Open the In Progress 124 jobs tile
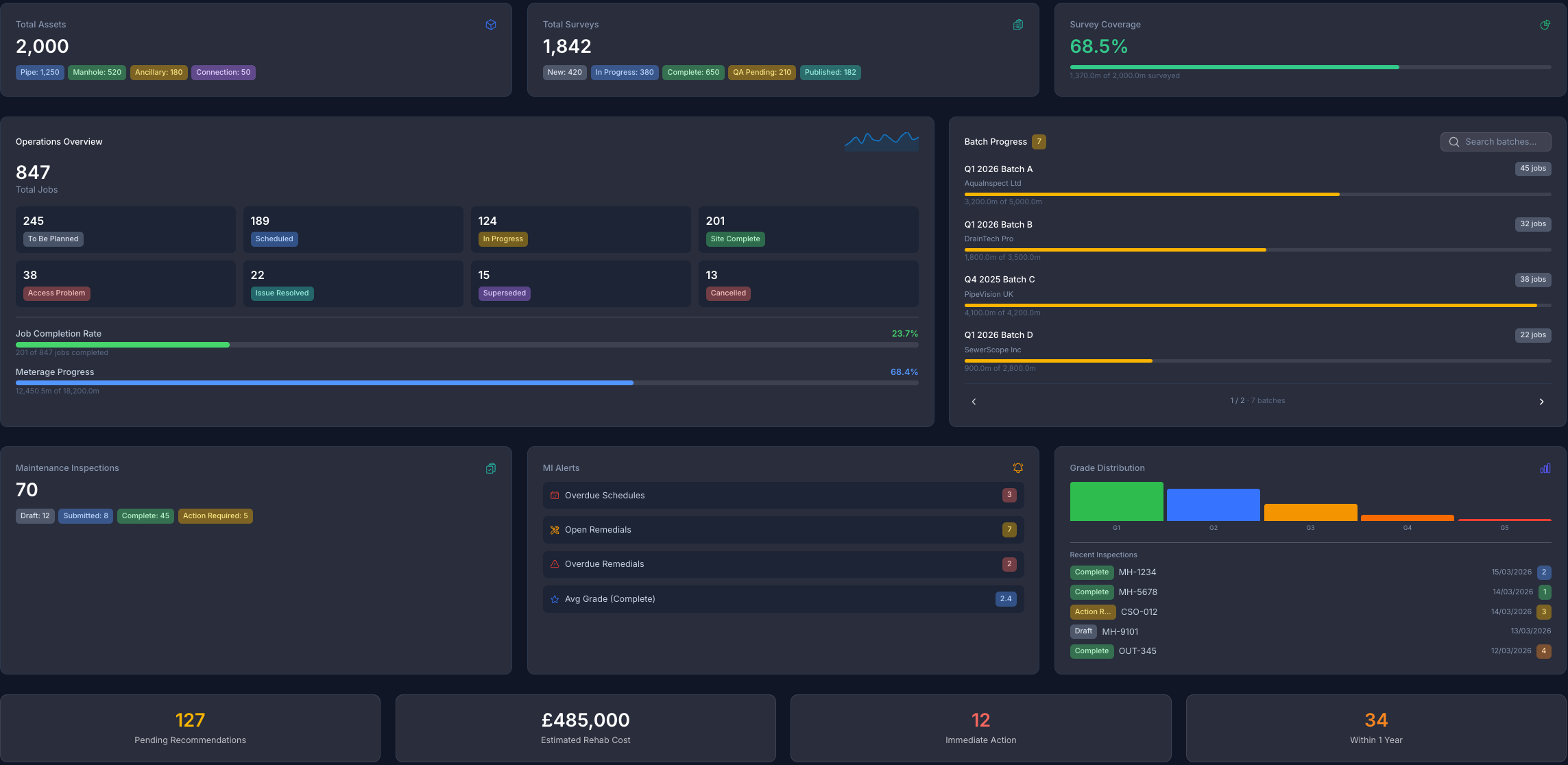Image resolution: width=1568 pixels, height=765 pixels. [581, 230]
